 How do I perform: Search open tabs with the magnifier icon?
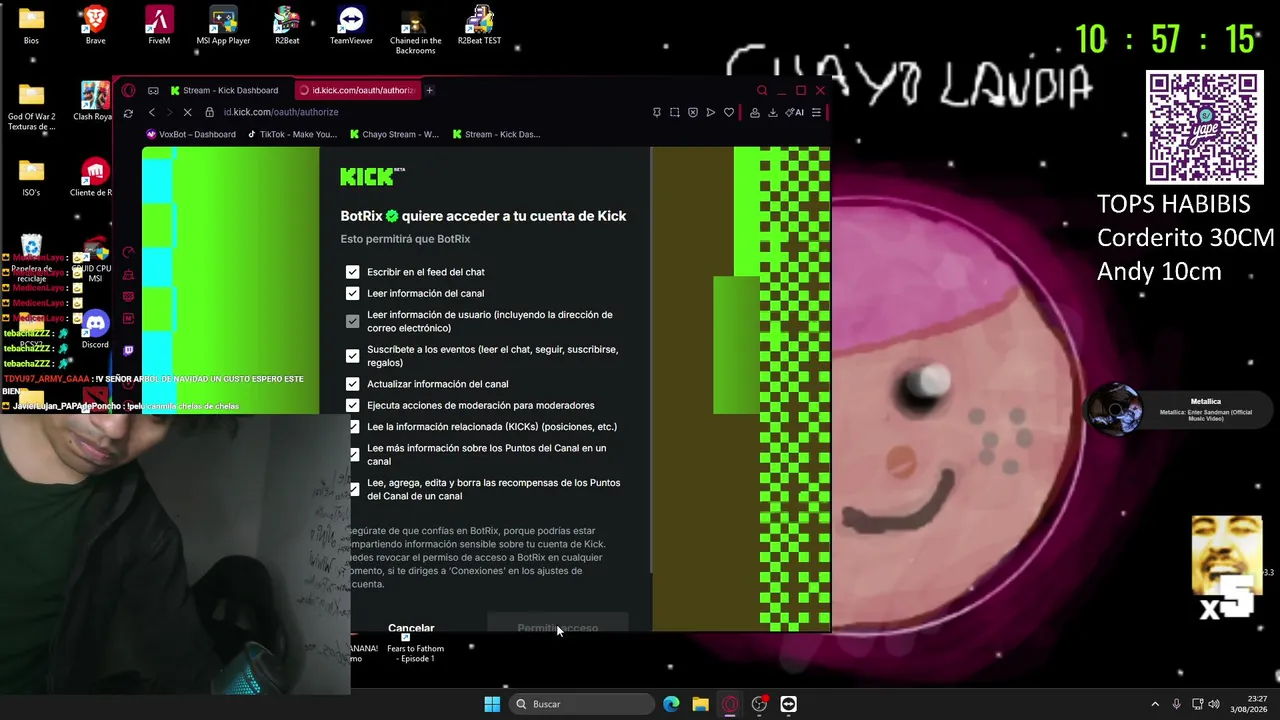click(762, 90)
